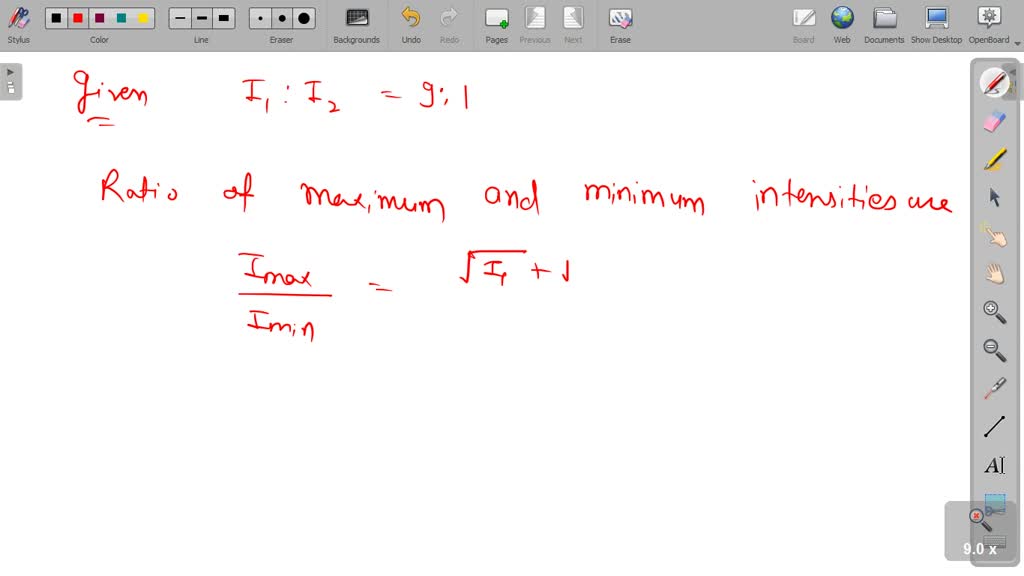Pick the zoom-in magnifier tool
The height and width of the screenshot is (576, 1024).
[994, 310]
